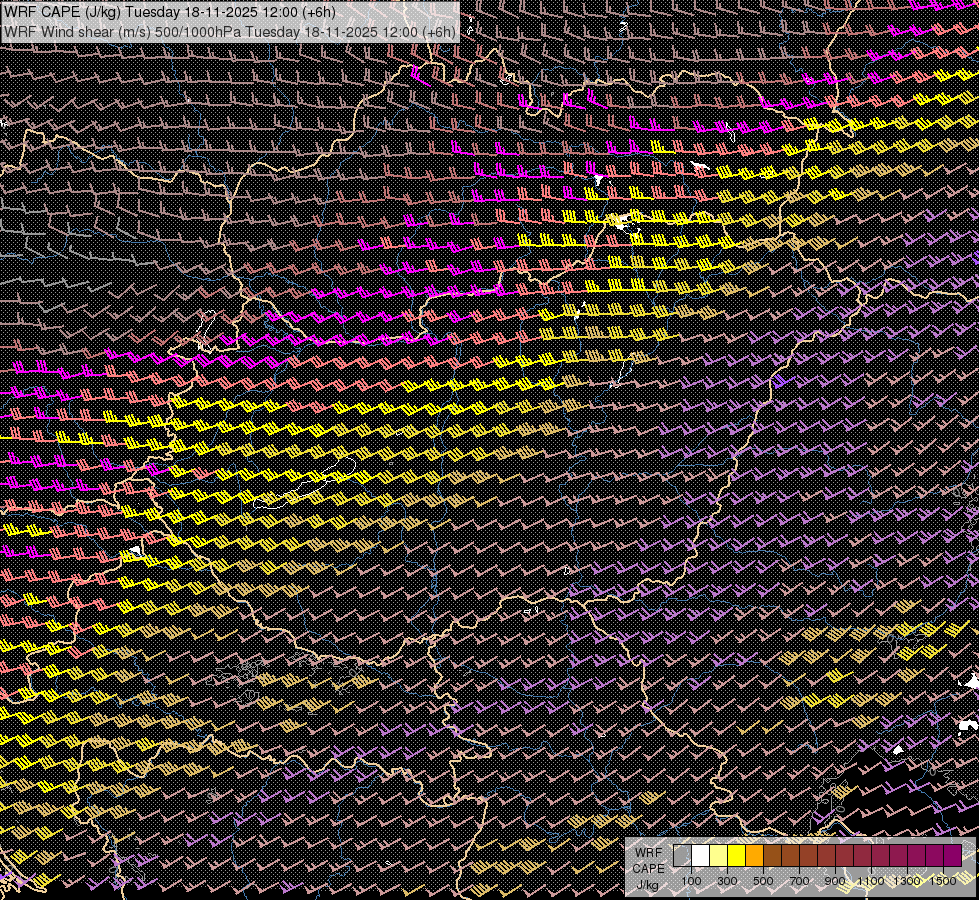
Task: Click the J/kg unit label in the legend
Action: pyautogui.click(x=648, y=886)
